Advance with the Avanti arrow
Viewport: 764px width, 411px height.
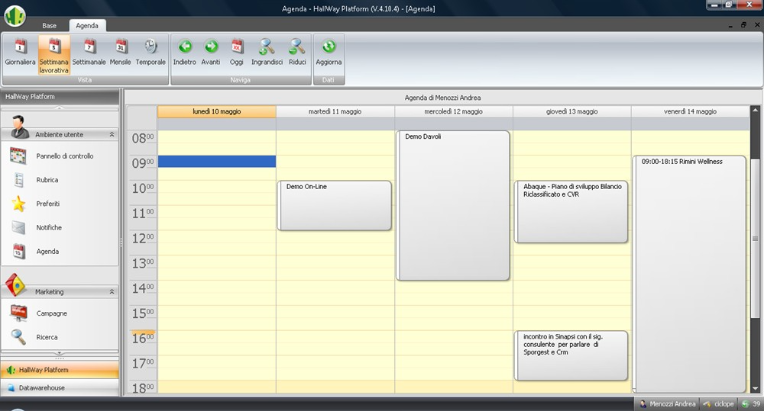click(x=211, y=53)
